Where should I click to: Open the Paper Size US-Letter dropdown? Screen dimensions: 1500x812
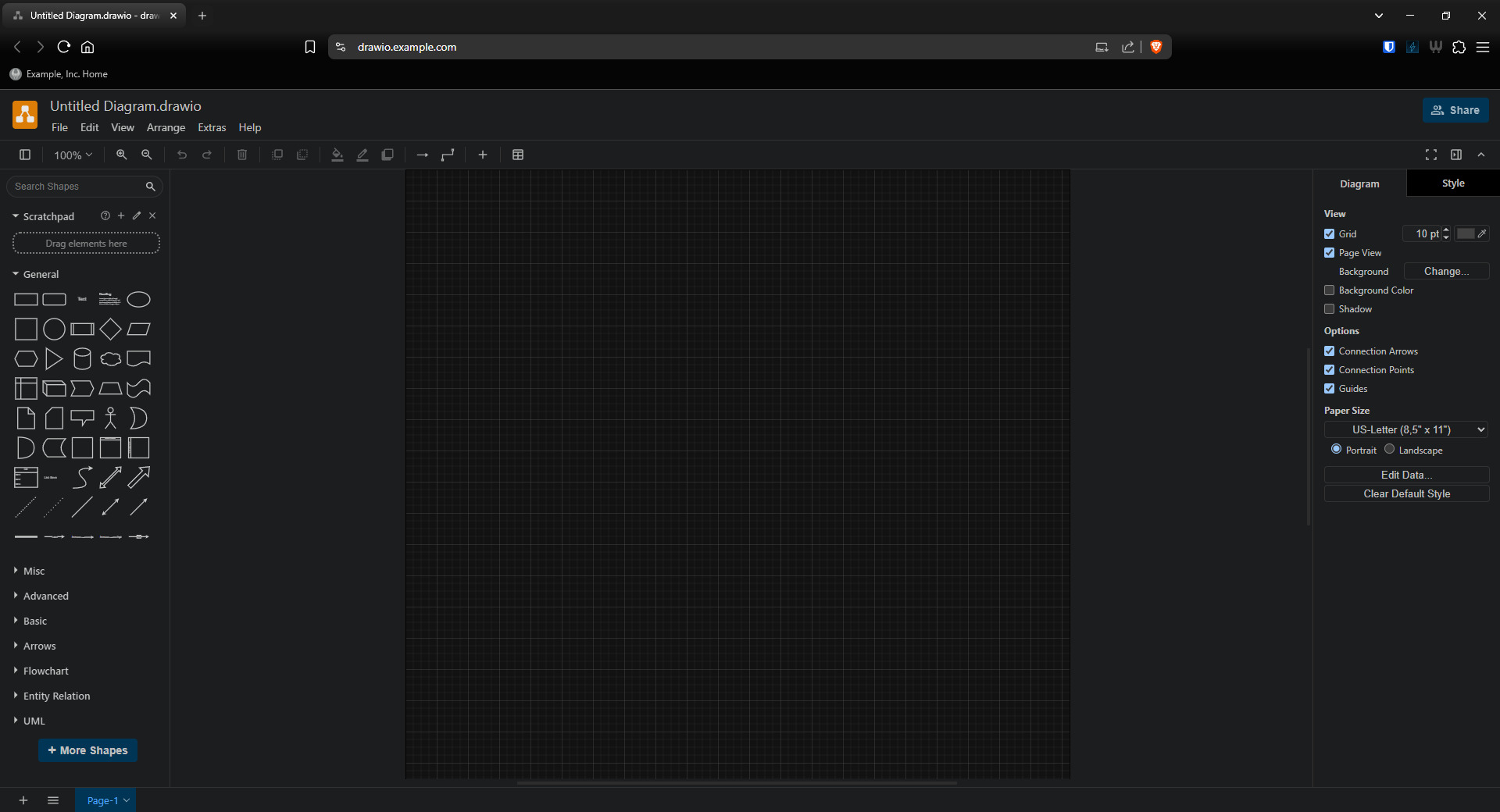(1406, 429)
